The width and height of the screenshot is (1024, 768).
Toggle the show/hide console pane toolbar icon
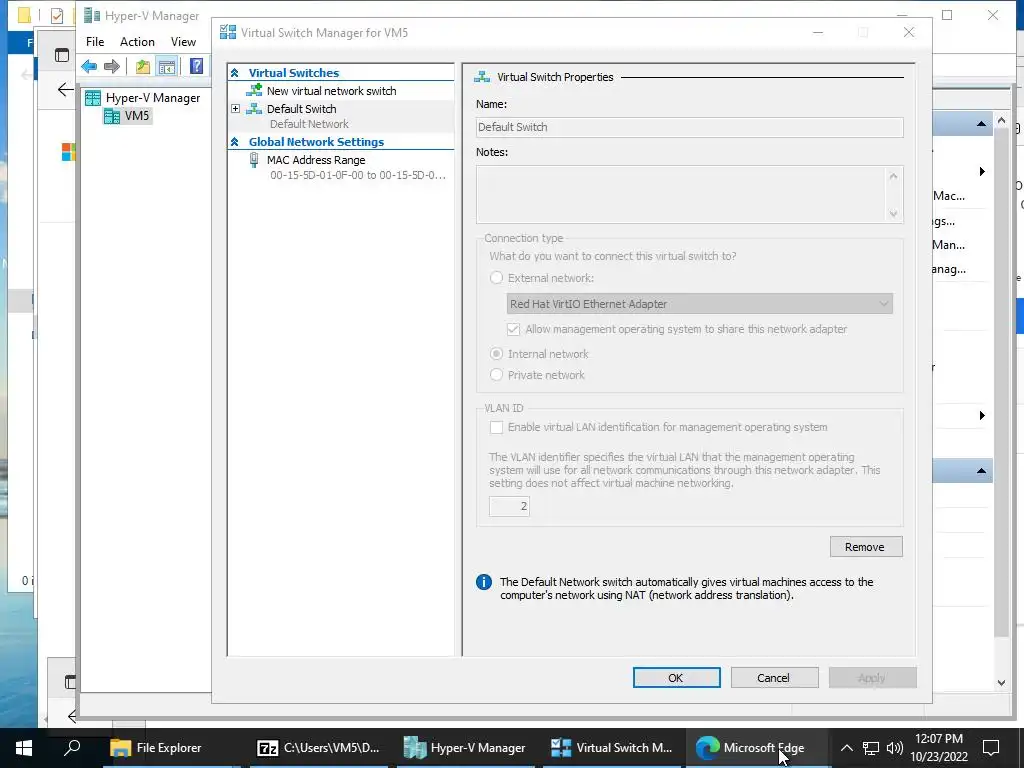tap(167, 66)
